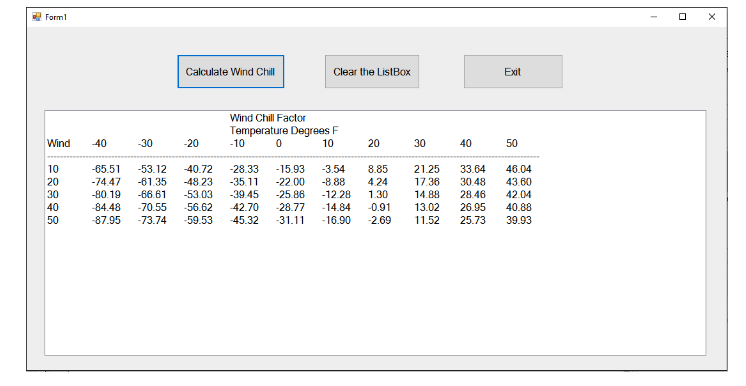
Task: Click the value 46.04
Action: 519,169
